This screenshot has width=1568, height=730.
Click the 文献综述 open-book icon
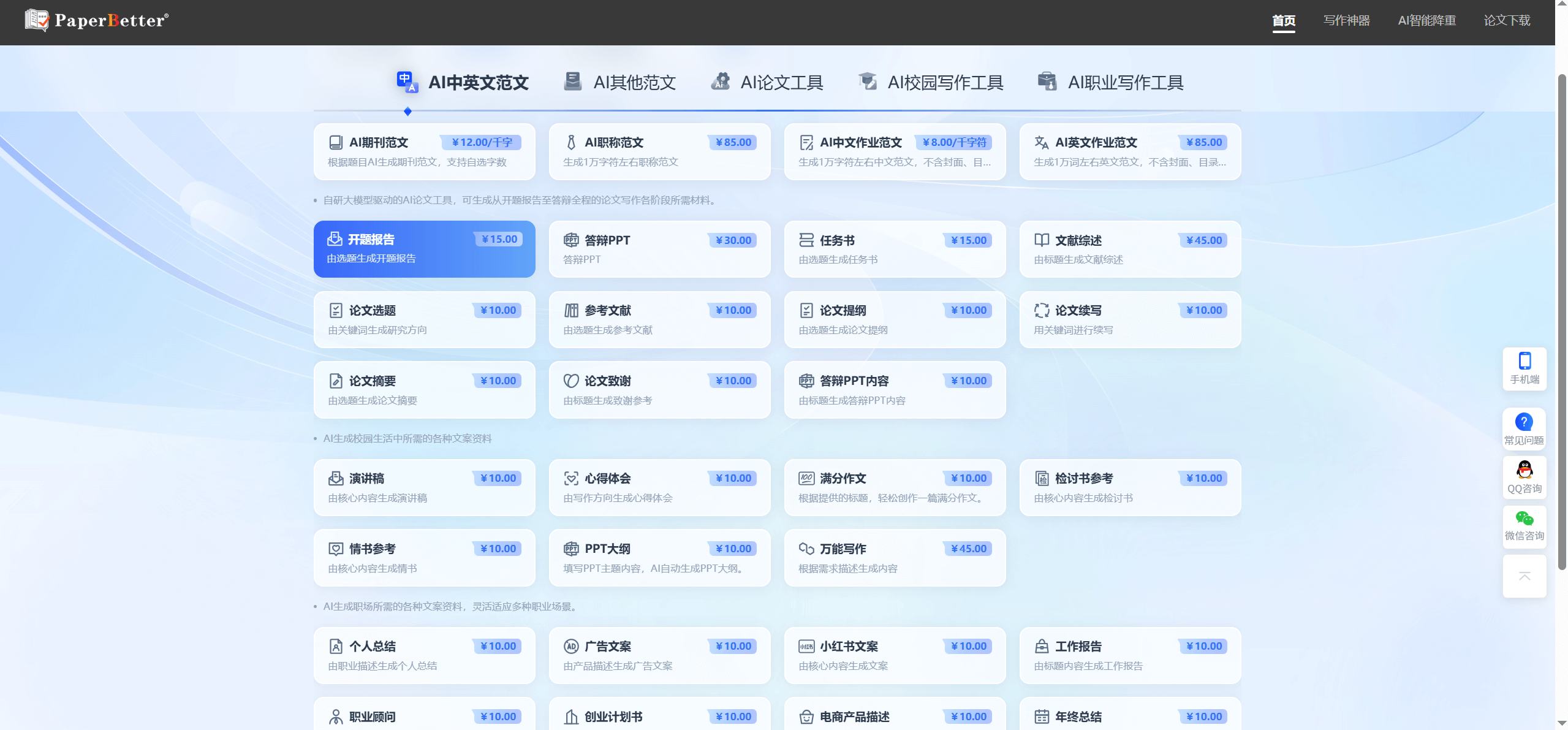(x=1042, y=240)
